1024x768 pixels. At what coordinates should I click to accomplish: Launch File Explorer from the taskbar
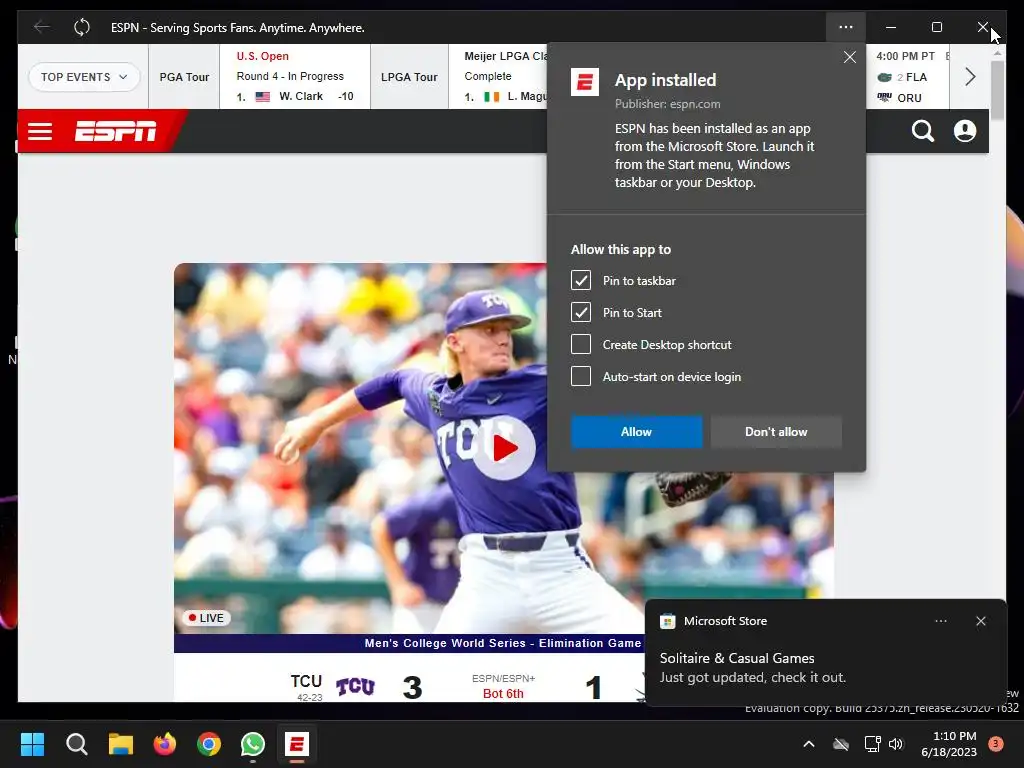pos(121,744)
